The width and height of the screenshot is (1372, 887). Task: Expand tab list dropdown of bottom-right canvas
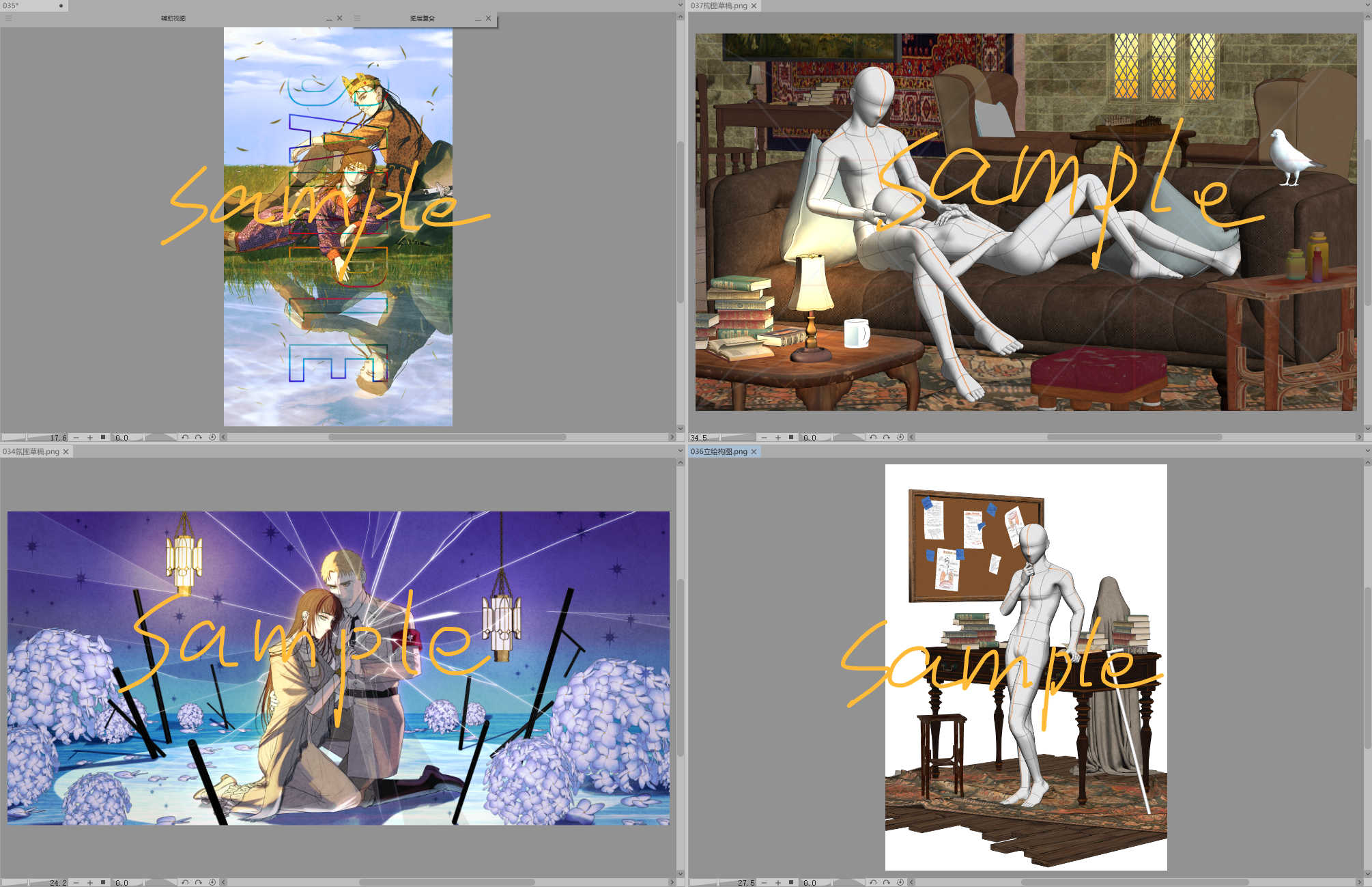pos(1367,451)
